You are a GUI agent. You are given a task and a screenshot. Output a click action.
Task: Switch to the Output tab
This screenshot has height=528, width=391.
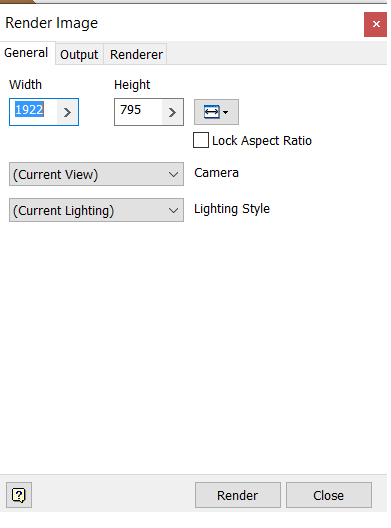79,54
